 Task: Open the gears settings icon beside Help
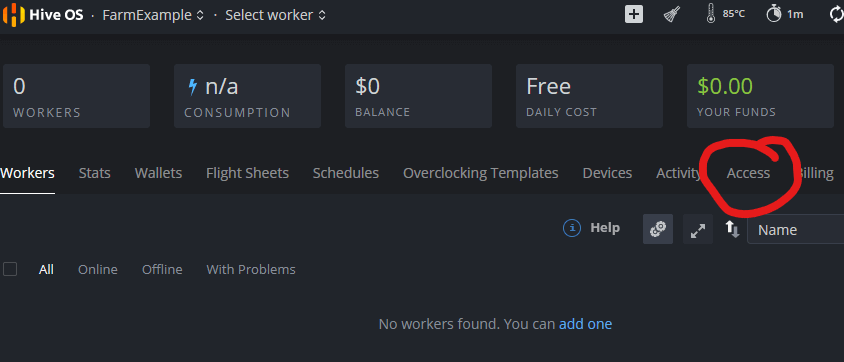pyautogui.click(x=658, y=229)
